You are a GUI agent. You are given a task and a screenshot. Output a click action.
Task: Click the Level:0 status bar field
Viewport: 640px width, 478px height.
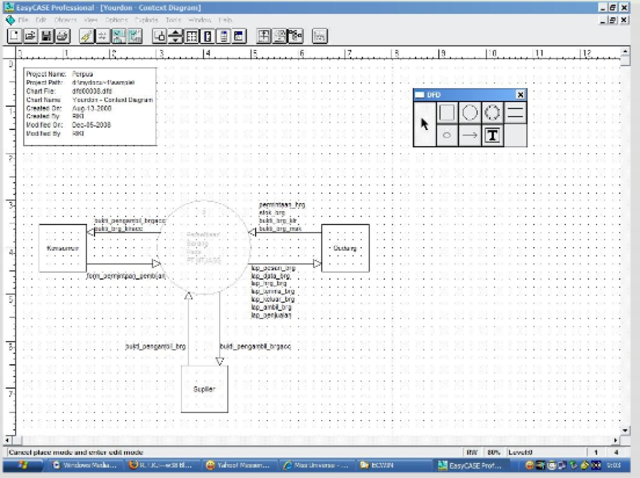pyautogui.click(x=545, y=452)
